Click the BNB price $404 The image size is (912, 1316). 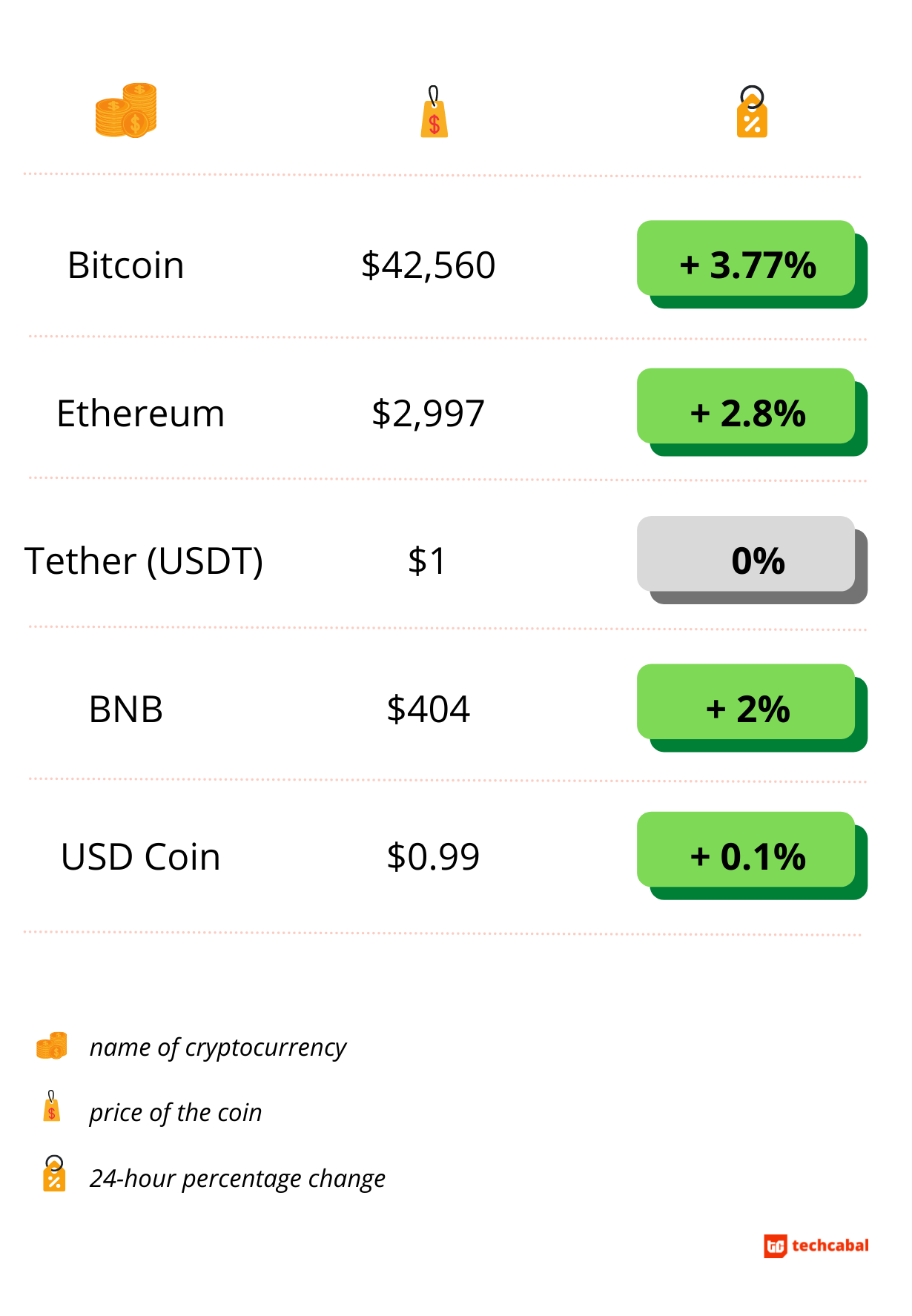[x=429, y=710]
